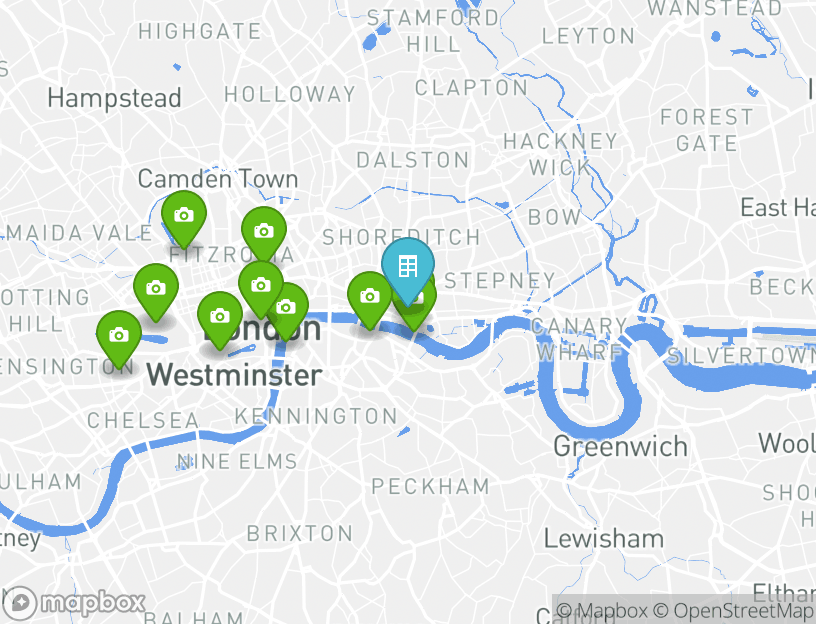The image size is (816, 624).
Task: Select the blue building marker near Shoreditch
Action: 407,268
